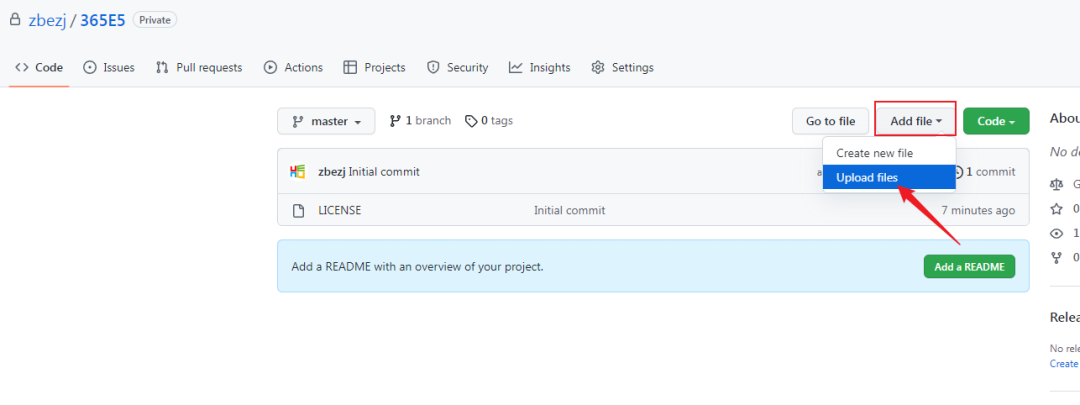The height and width of the screenshot is (405, 1080).
Task: Click the table icon on Projects tab
Action: pyautogui.click(x=351, y=68)
